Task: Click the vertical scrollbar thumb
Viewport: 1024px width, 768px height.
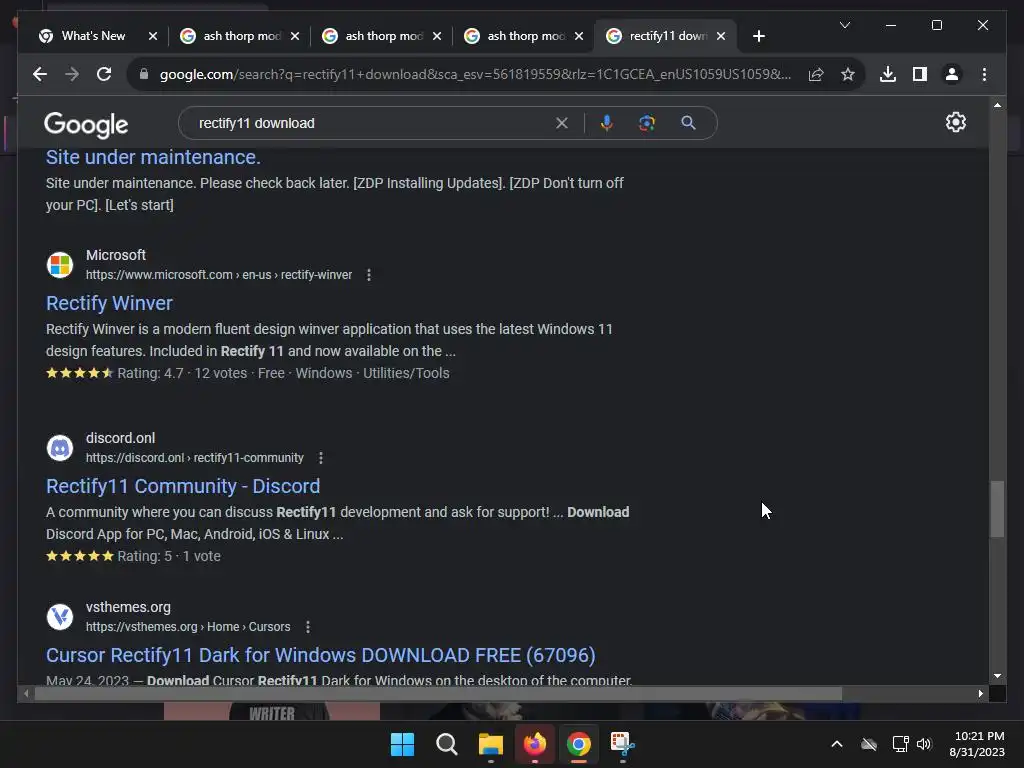Action: pos(997,509)
